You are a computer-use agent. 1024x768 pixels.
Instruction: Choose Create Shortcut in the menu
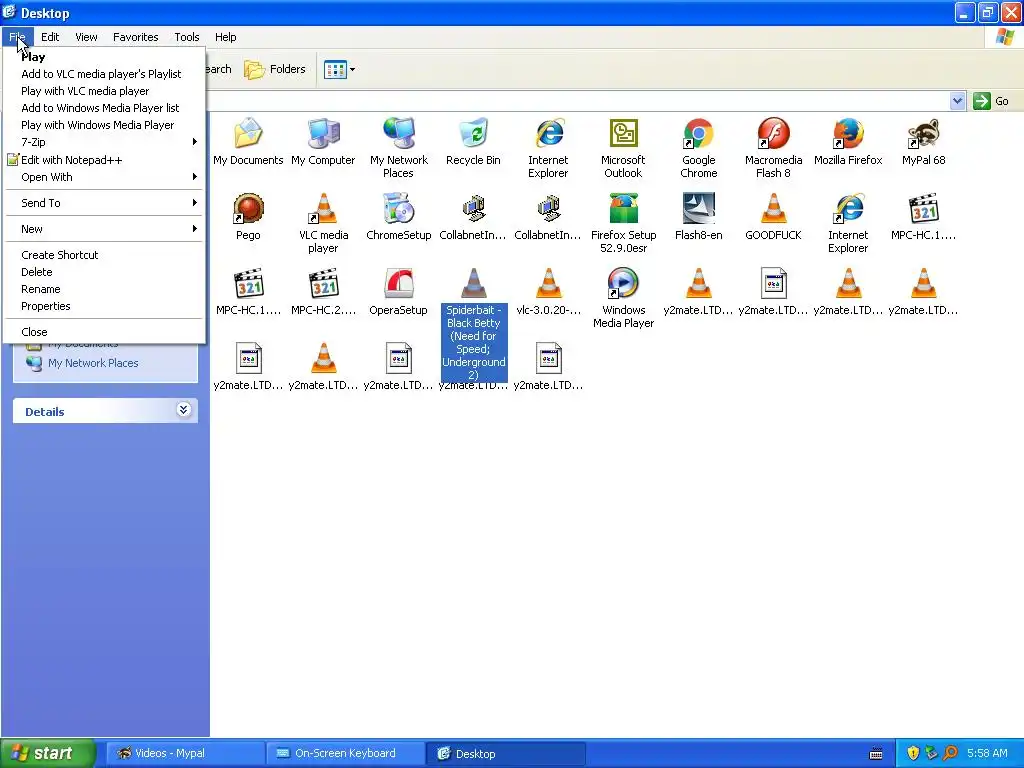104,255
